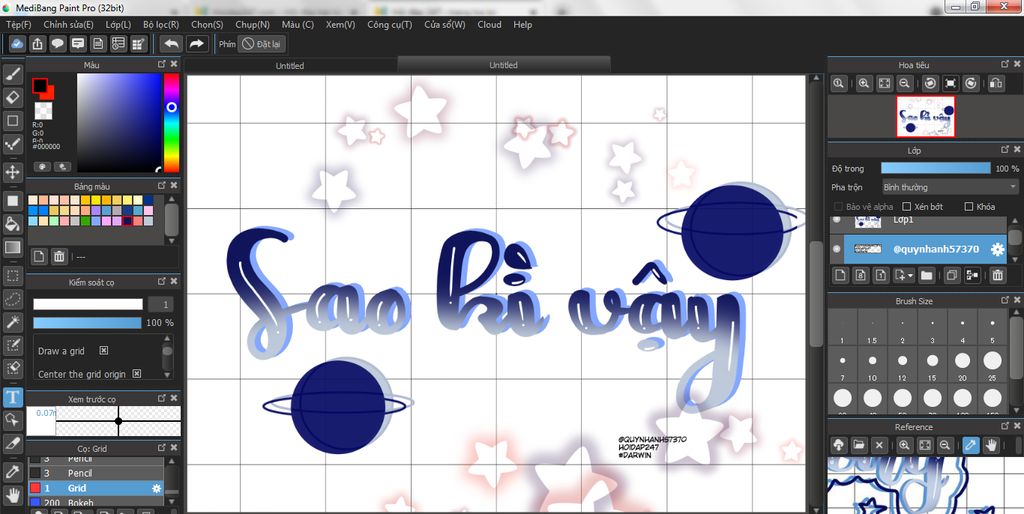Viewport: 1024px width, 514px height.
Task: Select the Gradient tool
Action: [12, 248]
